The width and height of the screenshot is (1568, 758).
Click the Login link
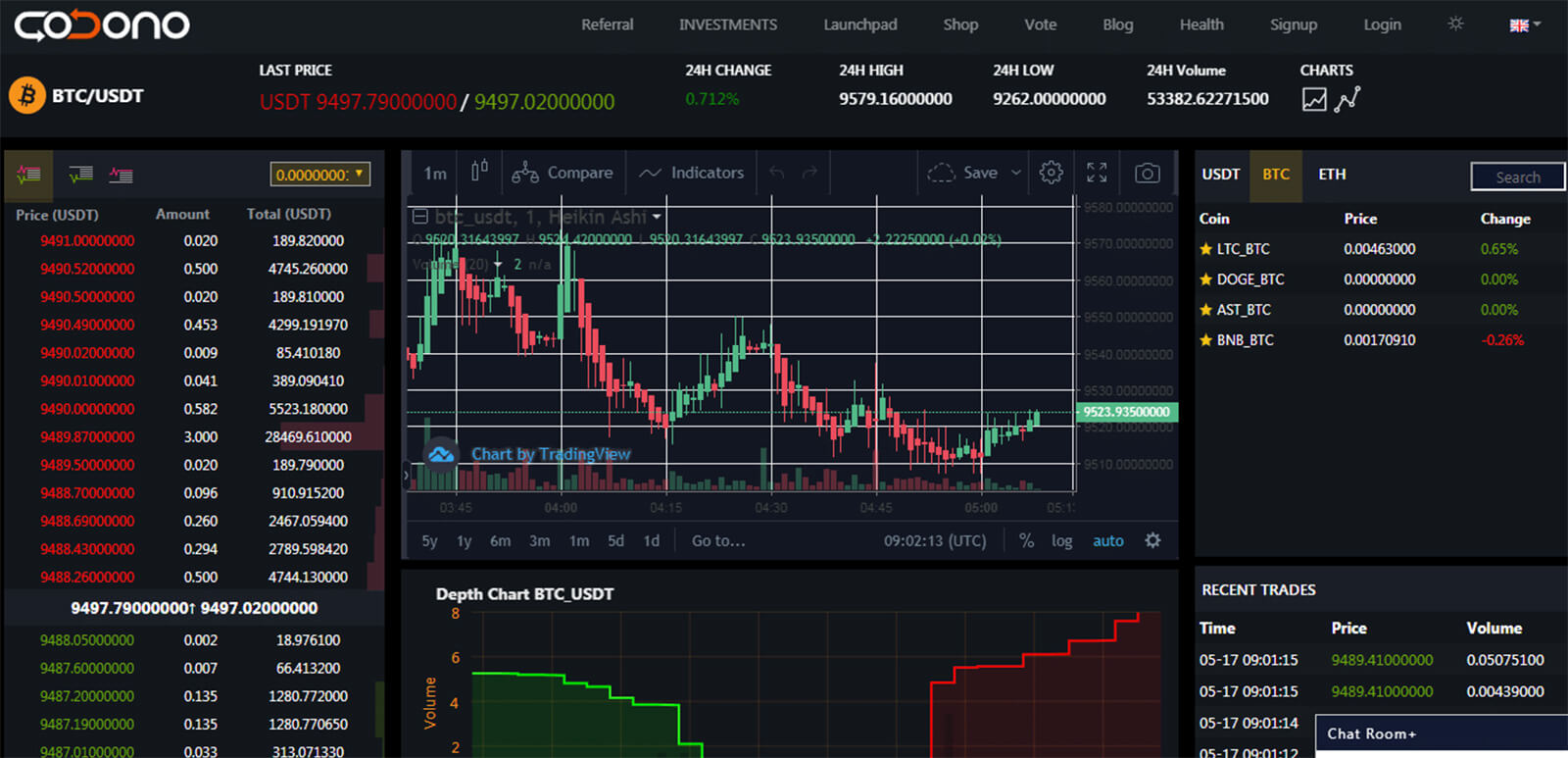click(1382, 25)
